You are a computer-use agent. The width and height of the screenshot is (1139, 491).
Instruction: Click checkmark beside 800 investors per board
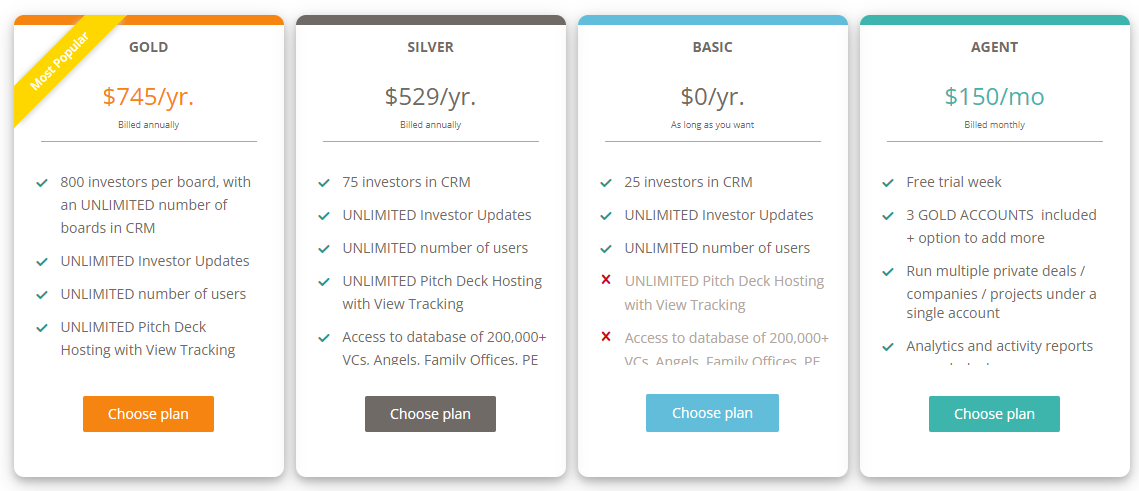(42, 183)
